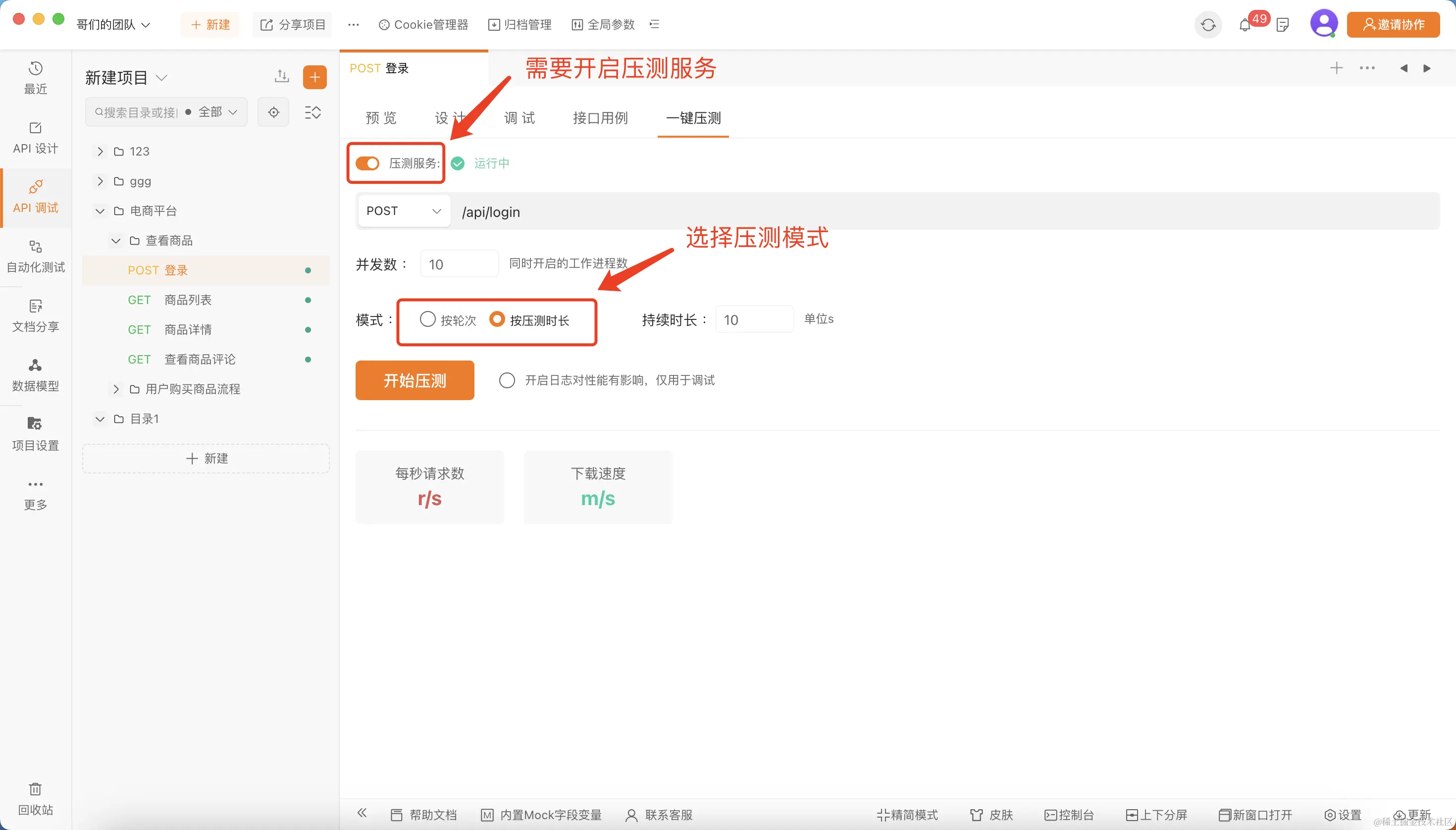Select API 调试 in the sidebar
The width and height of the screenshot is (1456, 830).
35,197
